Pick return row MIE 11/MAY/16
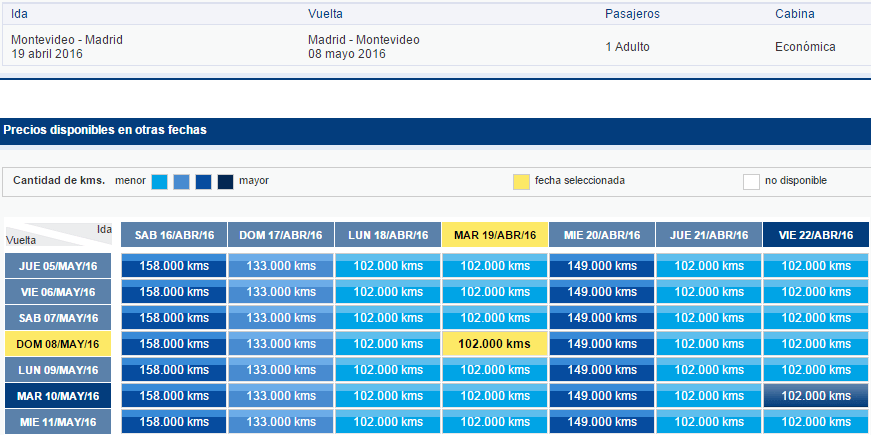This screenshot has width=871, height=435. [58, 422]
